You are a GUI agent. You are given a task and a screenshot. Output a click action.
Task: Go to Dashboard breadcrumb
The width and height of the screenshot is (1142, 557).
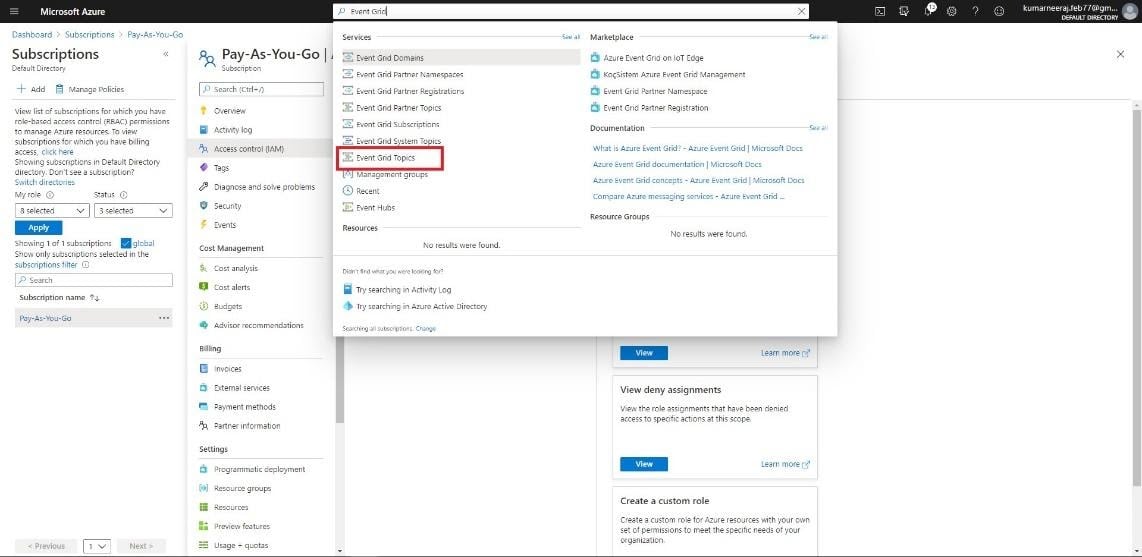[32, 34]
